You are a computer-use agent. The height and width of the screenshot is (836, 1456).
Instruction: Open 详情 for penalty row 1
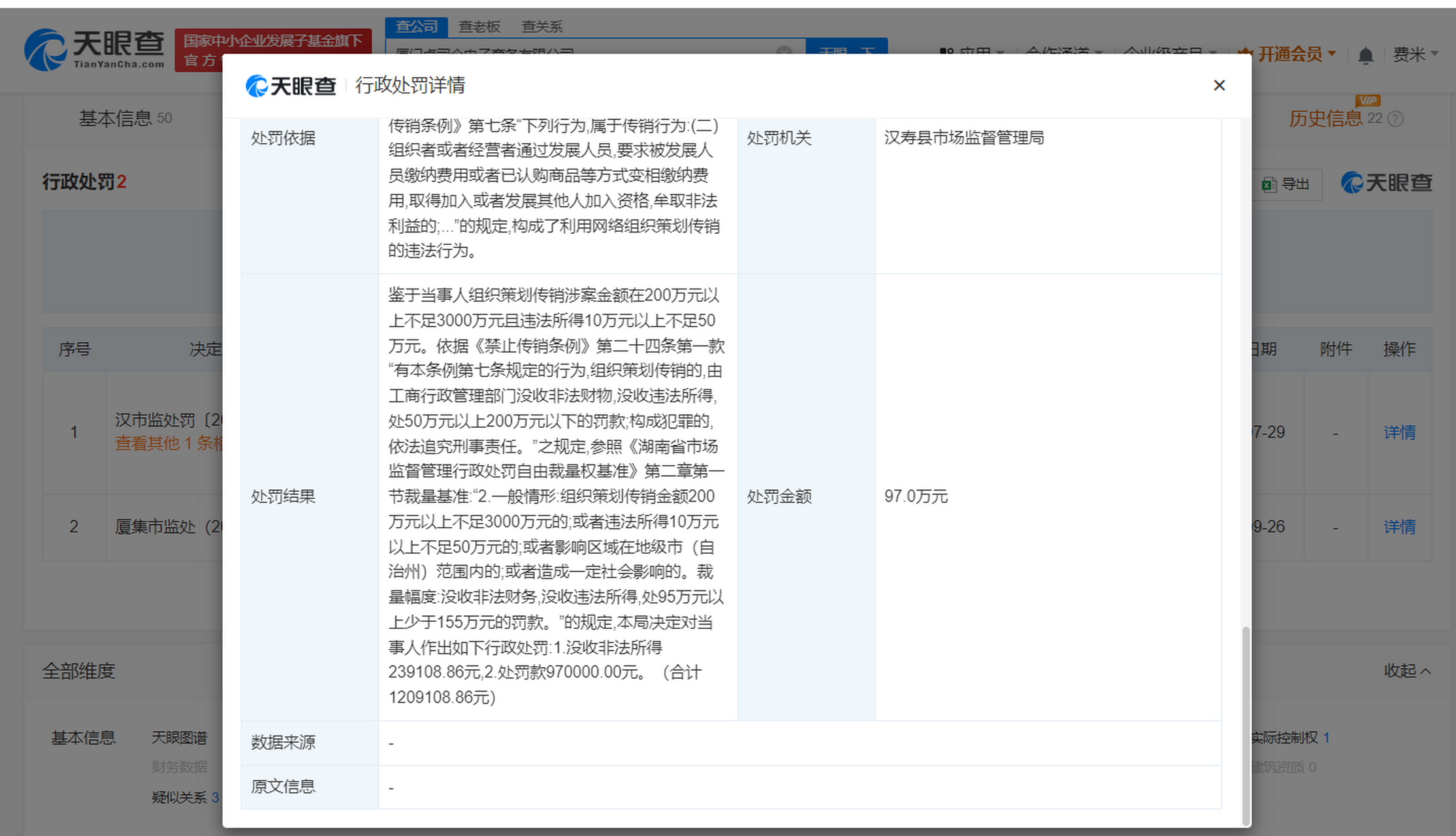(x=1399, y=432)
